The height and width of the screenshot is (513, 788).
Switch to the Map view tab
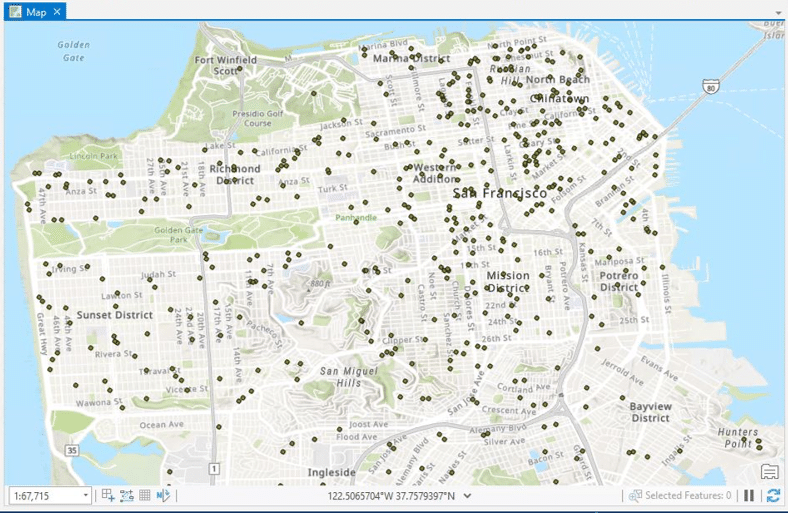35,12
